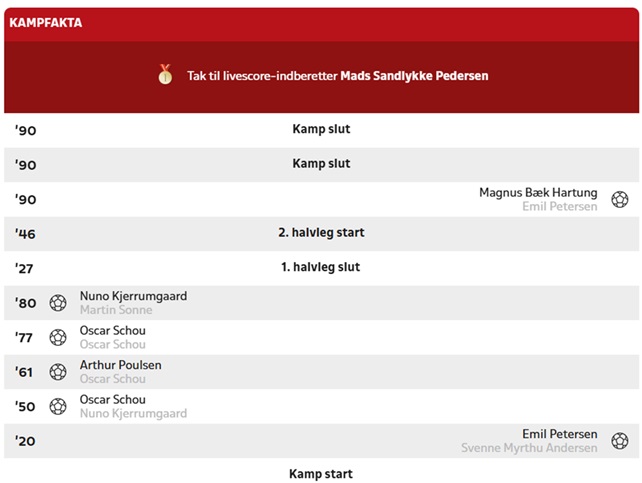Click assist name Svenne Myrthu Andersen
Screen dimensions: 642x483
click(x=529, y=448)
